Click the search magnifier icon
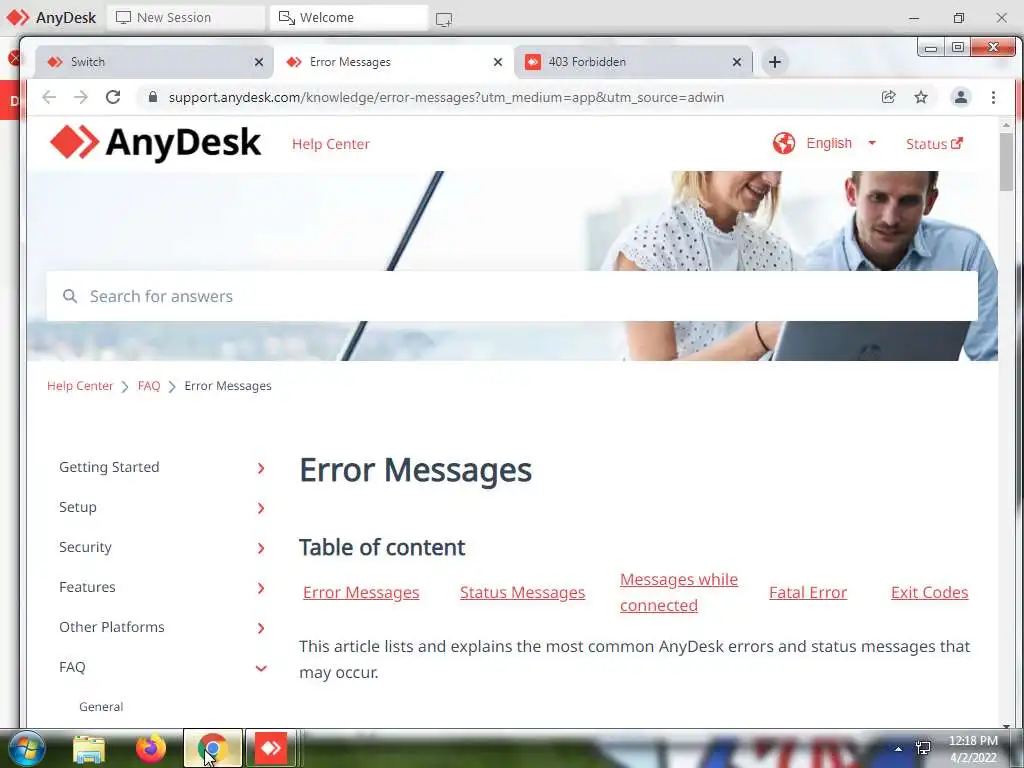The width and height of the screenshot is (1024, 768). [70, 296]
